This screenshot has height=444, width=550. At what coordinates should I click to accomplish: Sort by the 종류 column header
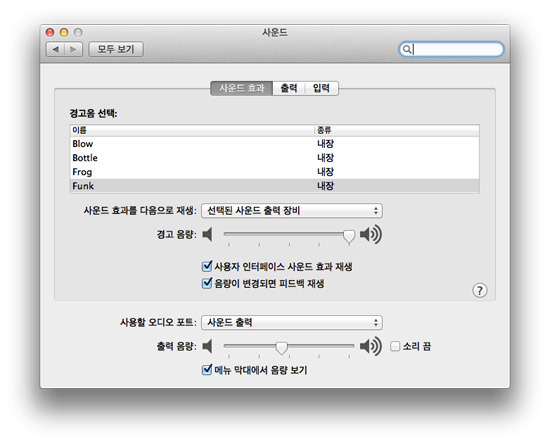pyautogui.click(x=396, y=130)
